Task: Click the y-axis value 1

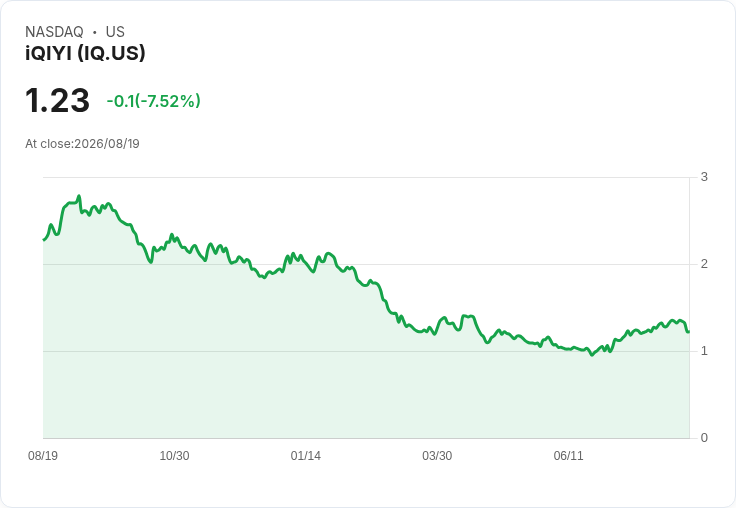Action: click(x=704, y=351)
